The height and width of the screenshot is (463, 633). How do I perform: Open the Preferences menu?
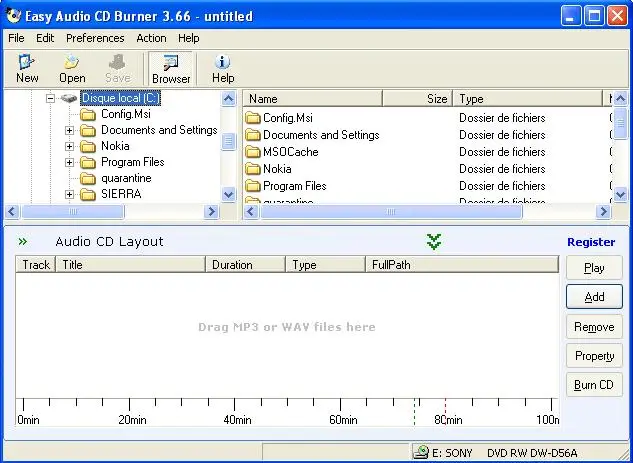95,38
